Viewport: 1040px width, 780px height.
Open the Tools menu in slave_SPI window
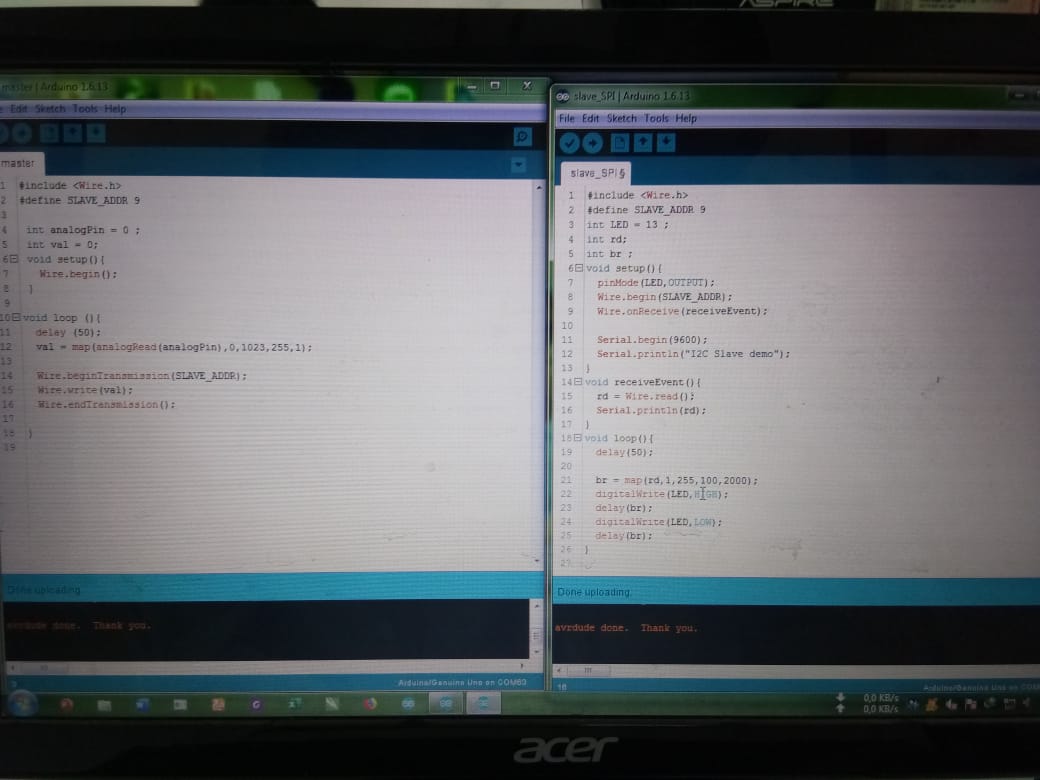(x=656, y=118)
